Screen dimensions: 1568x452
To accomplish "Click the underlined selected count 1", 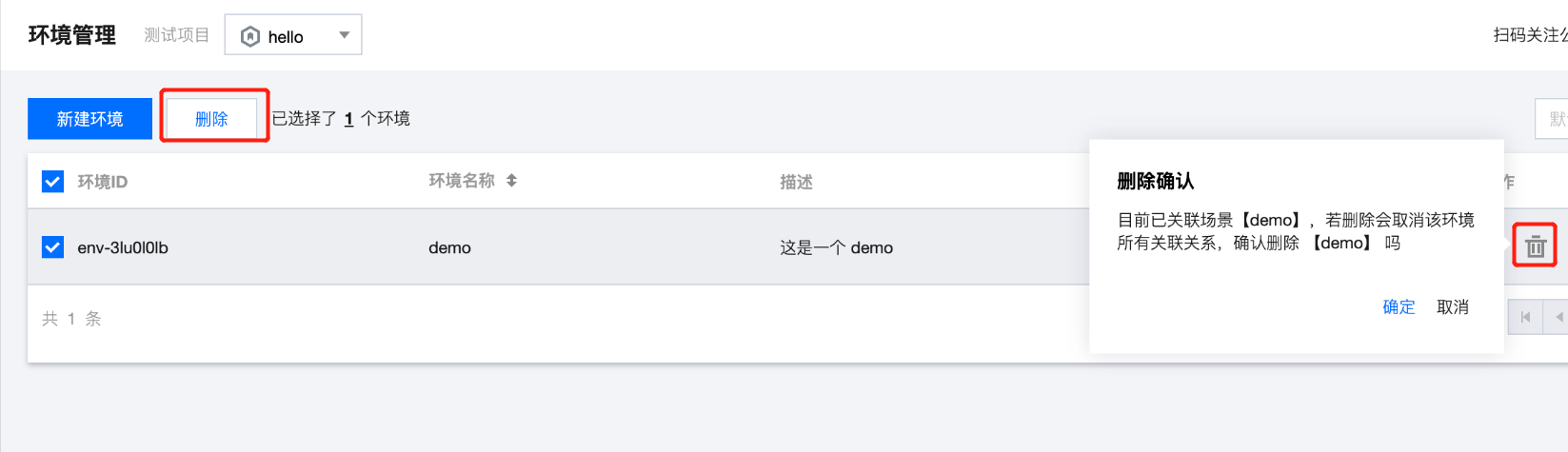I will pos(348,119).
